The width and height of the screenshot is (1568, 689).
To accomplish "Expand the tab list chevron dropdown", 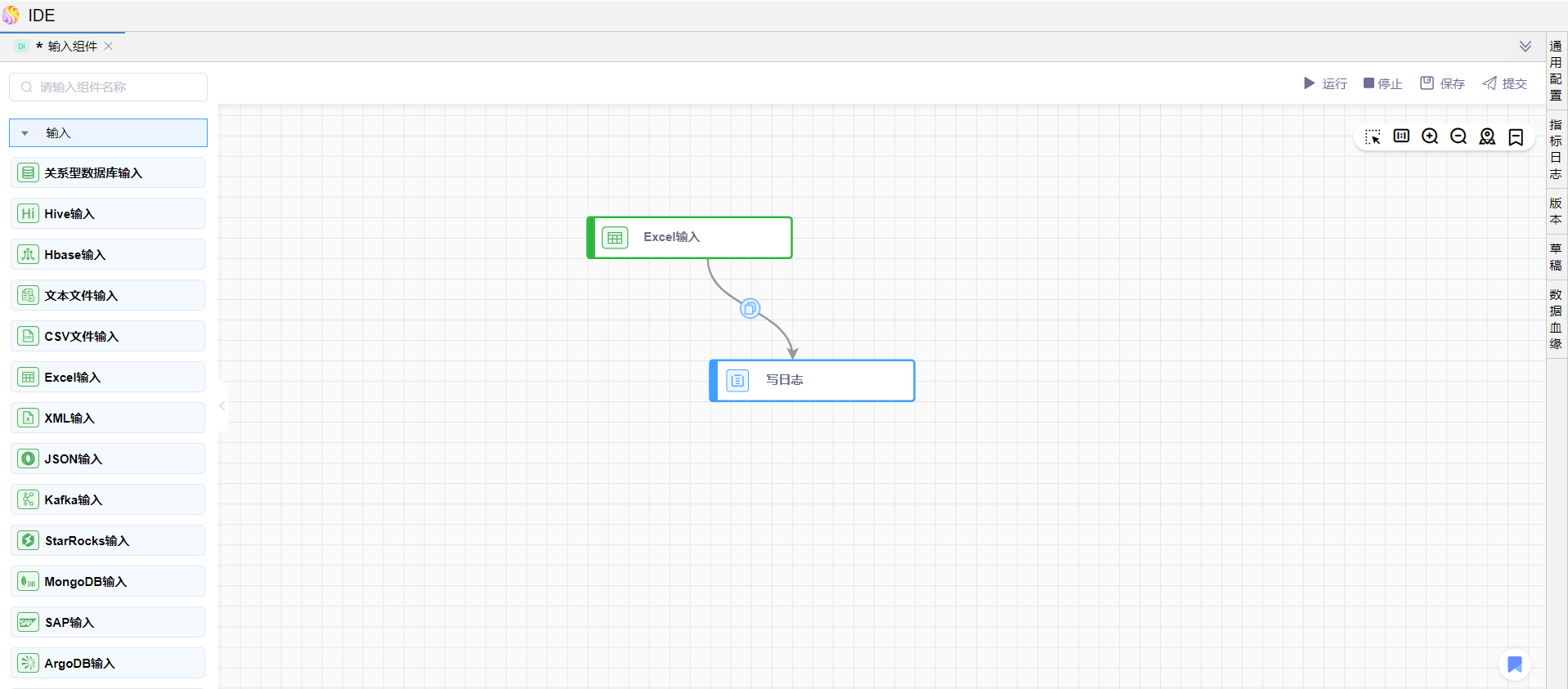I will (1525, 47).
